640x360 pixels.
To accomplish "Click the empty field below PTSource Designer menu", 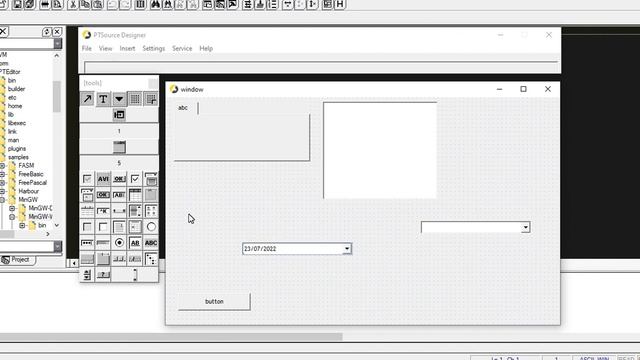I will click(x=321, y=67).
